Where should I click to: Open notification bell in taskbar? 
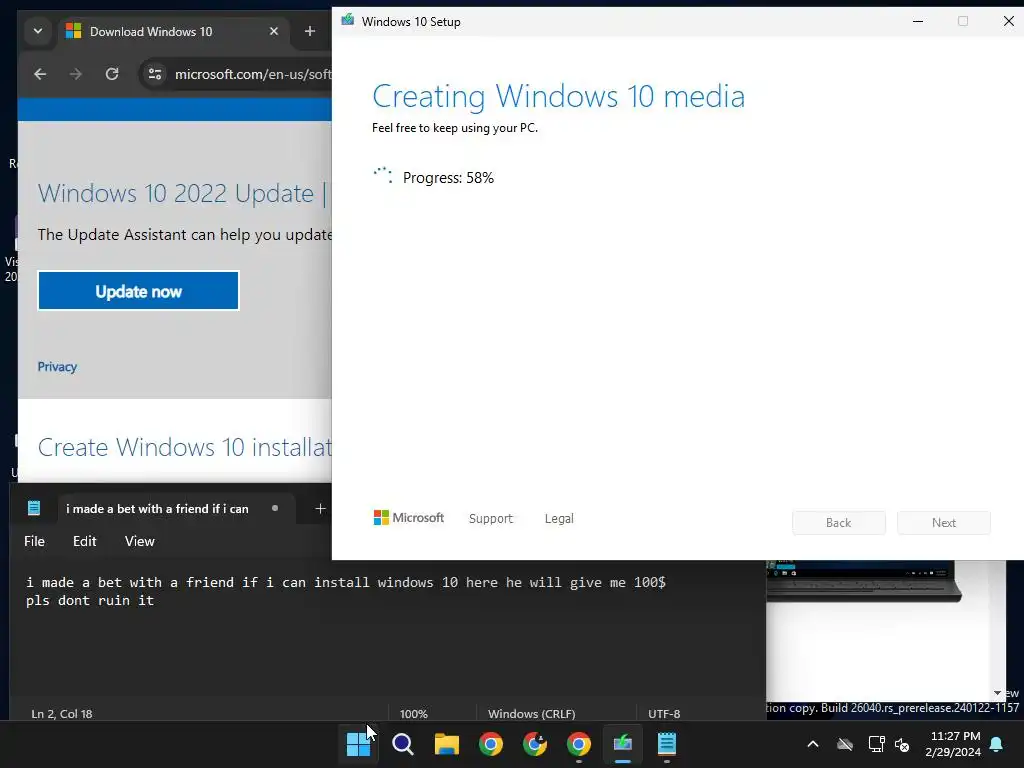(997, 744)
